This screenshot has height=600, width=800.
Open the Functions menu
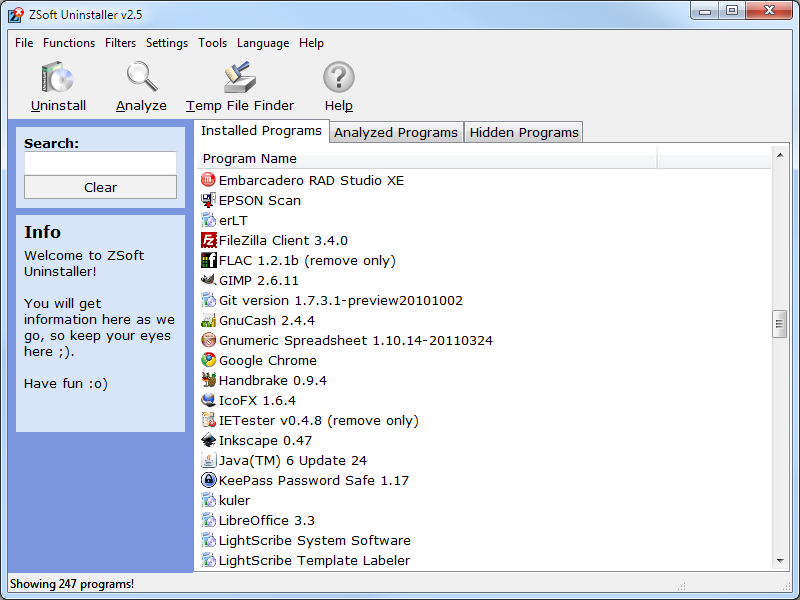click(69, 43)
